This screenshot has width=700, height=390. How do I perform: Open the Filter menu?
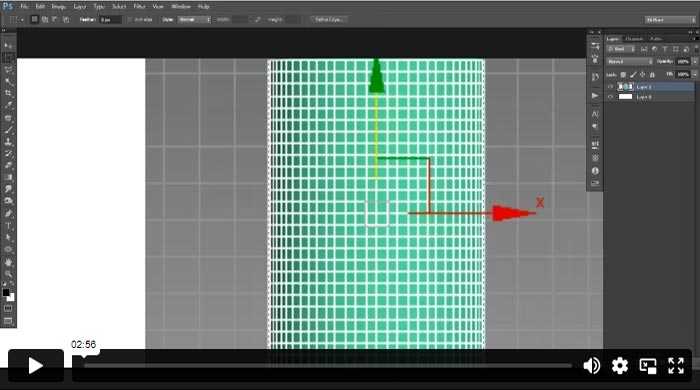(x=139, y=7)
